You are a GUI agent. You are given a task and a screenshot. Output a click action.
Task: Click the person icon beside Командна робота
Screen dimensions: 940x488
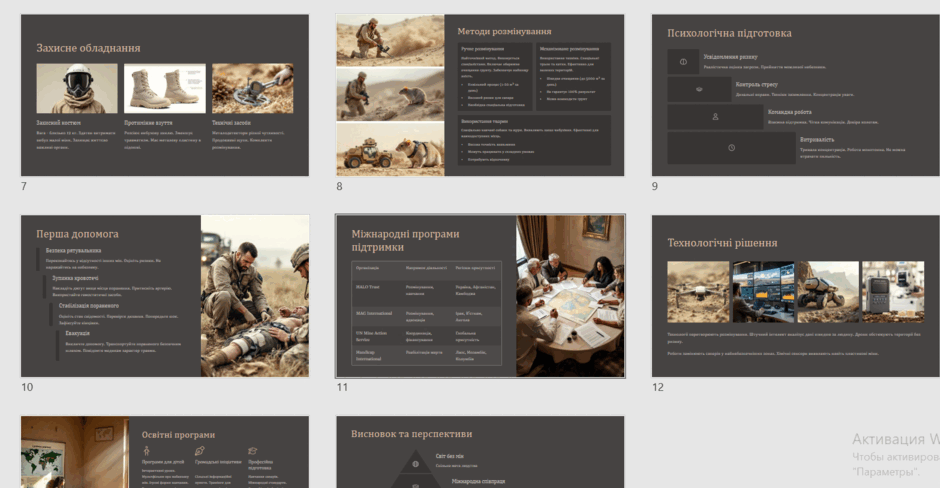click(x=715, y=117)
